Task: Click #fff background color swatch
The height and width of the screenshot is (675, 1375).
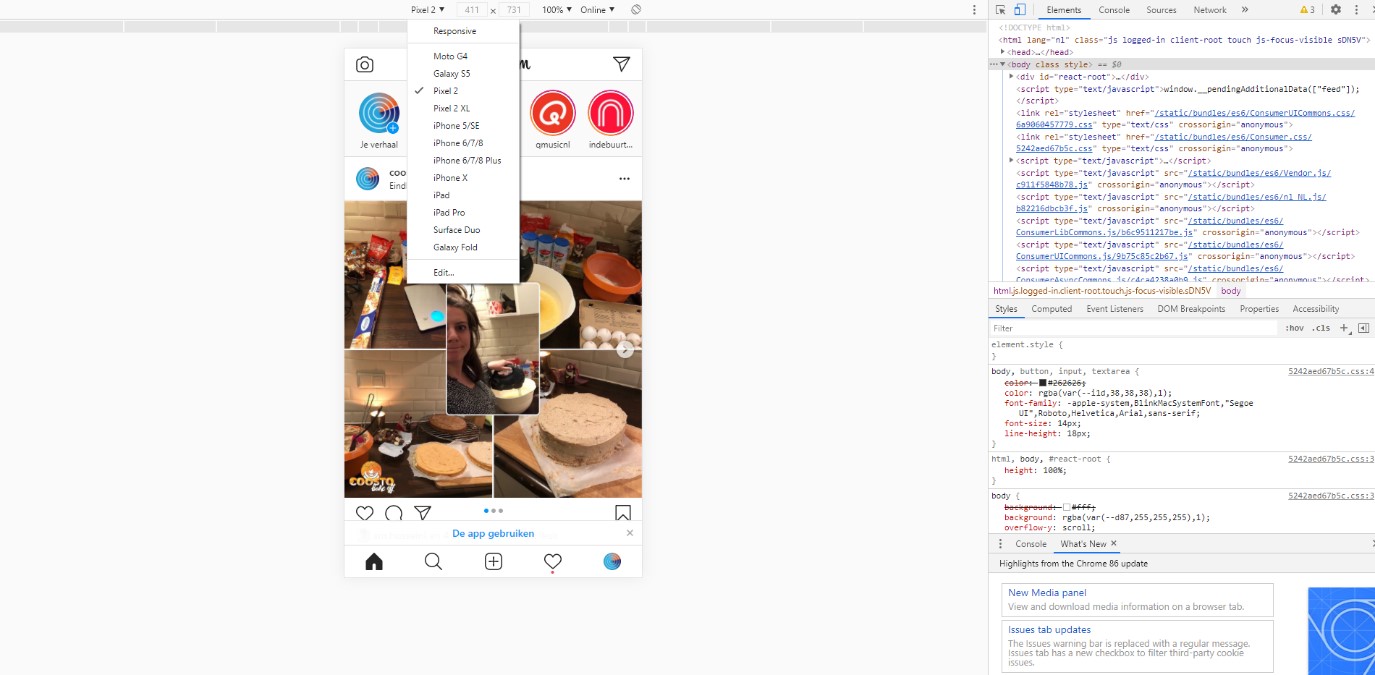Action: [1067, 507]
